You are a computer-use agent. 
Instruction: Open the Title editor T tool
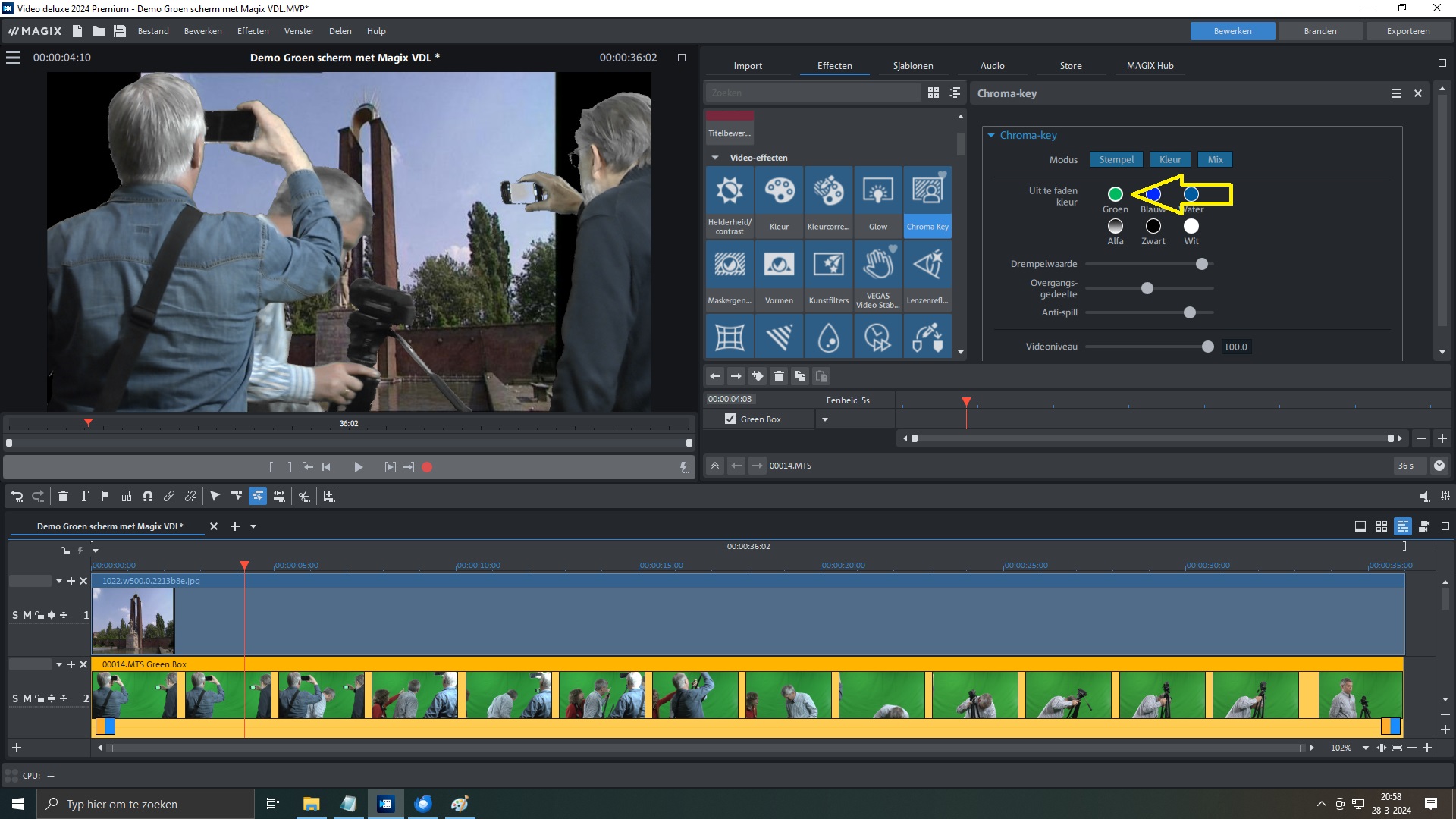(84, 496)
